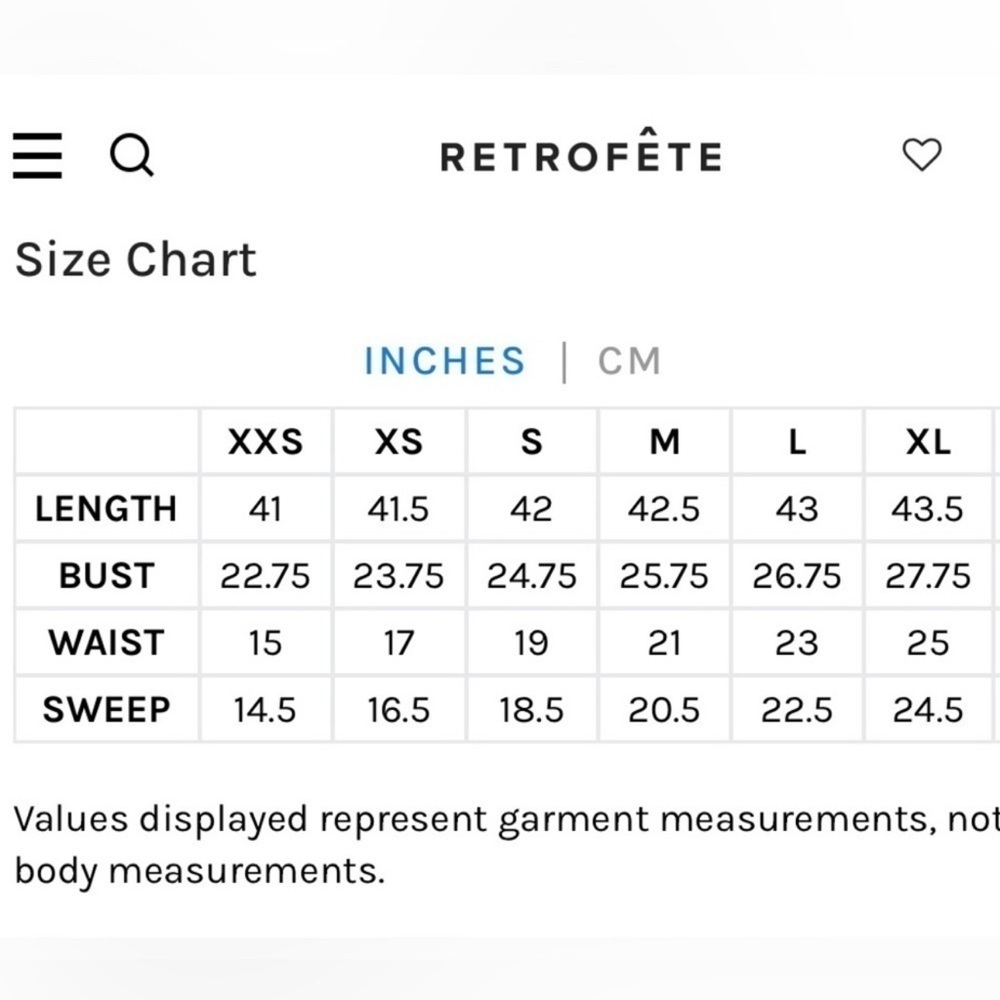This screenshot has height=1000, width=1000.
Task: Click the search magnifier icon
Action: 131,155
